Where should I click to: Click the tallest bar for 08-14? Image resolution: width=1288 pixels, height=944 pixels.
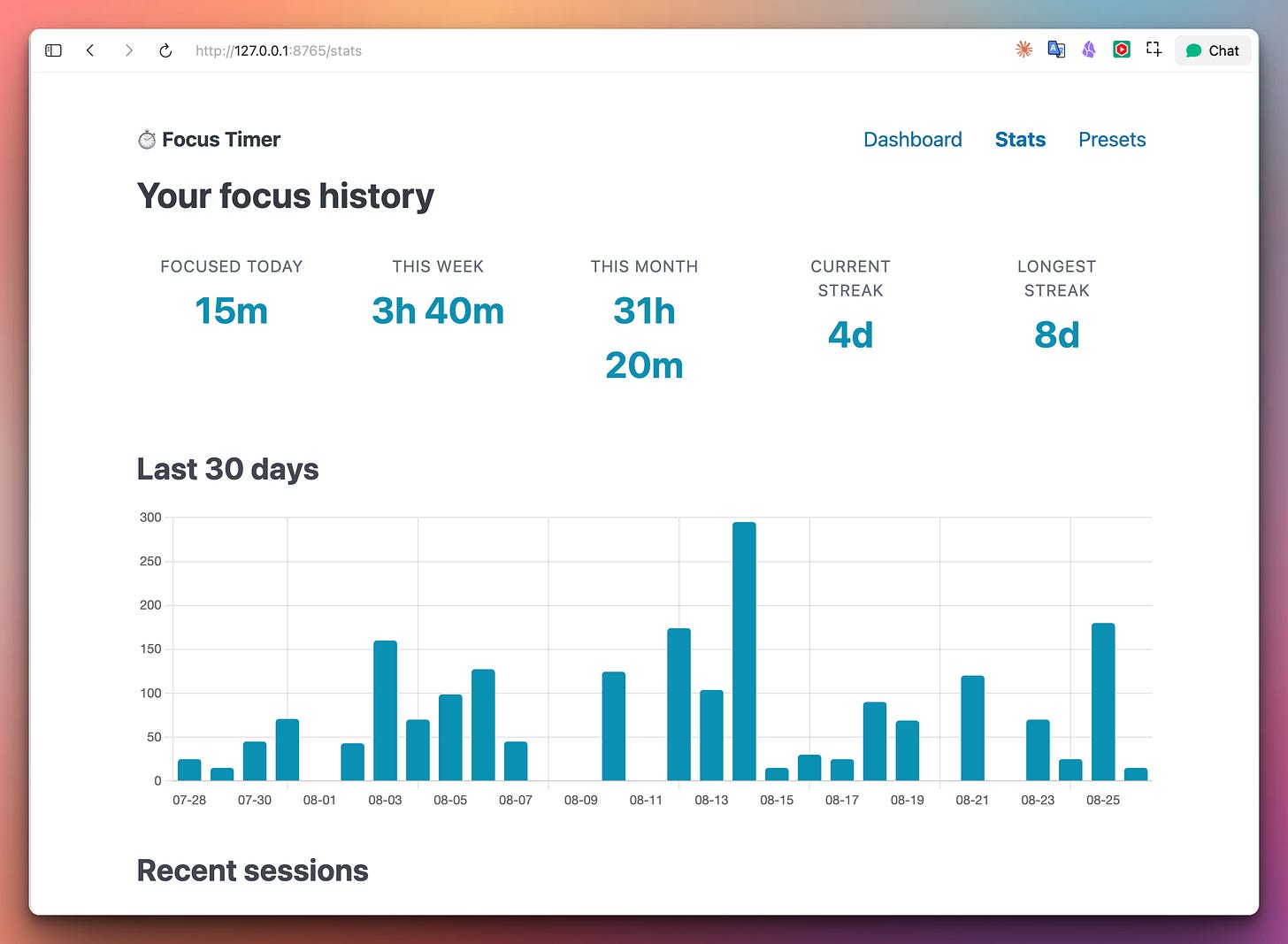coord(744,651)
